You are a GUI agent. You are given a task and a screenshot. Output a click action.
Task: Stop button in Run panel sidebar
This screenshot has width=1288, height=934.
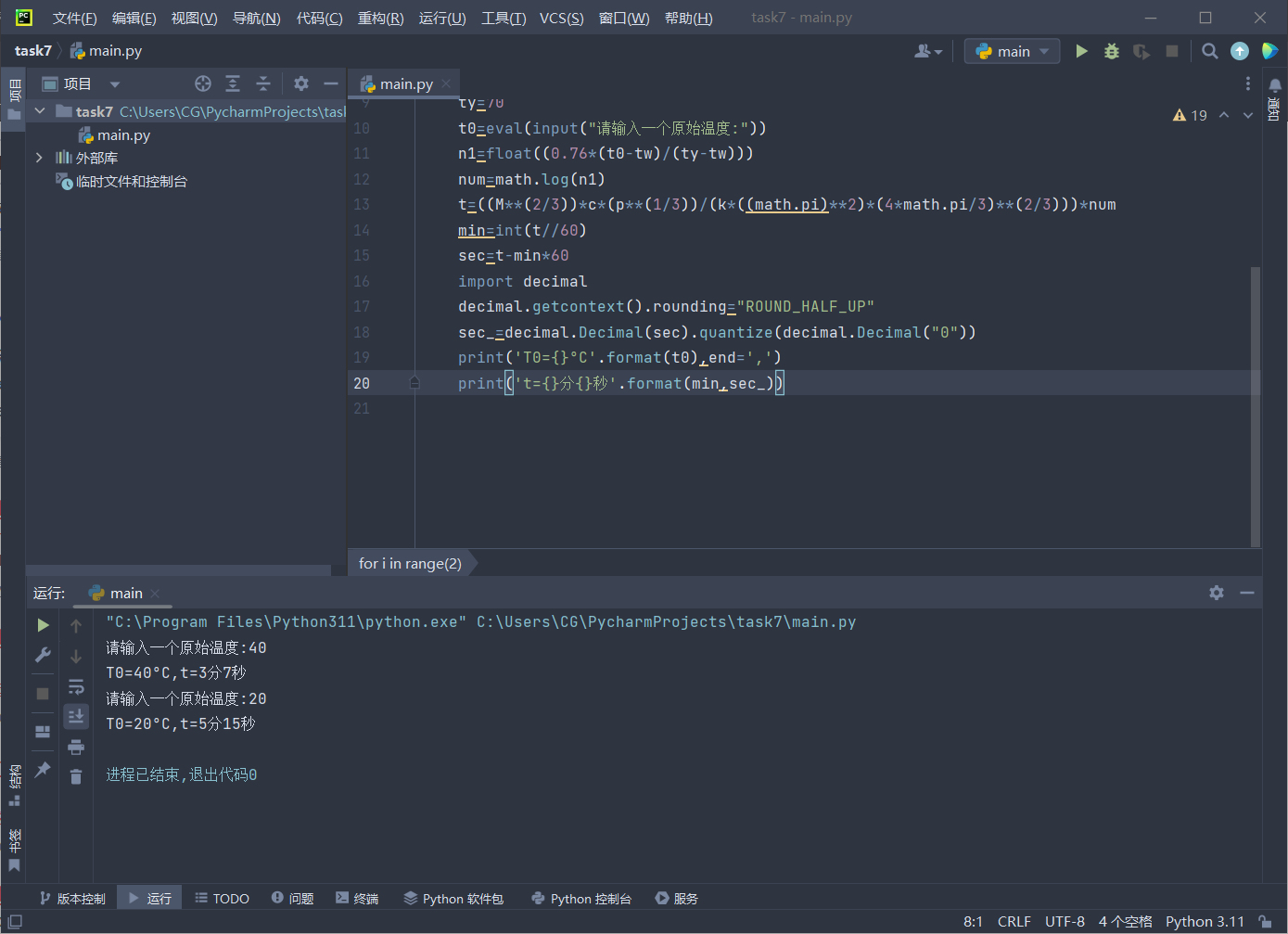pos(43,693)
